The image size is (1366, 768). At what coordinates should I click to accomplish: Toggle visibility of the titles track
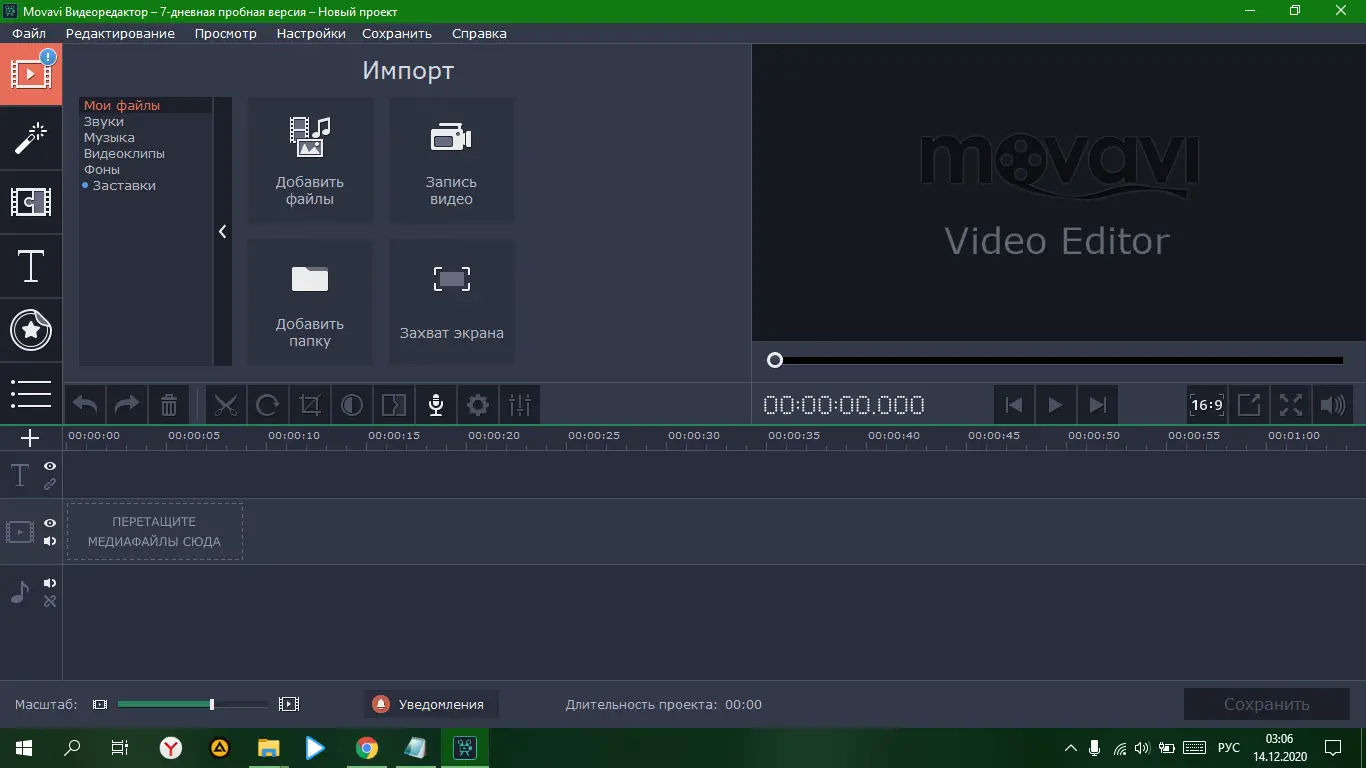50,466
